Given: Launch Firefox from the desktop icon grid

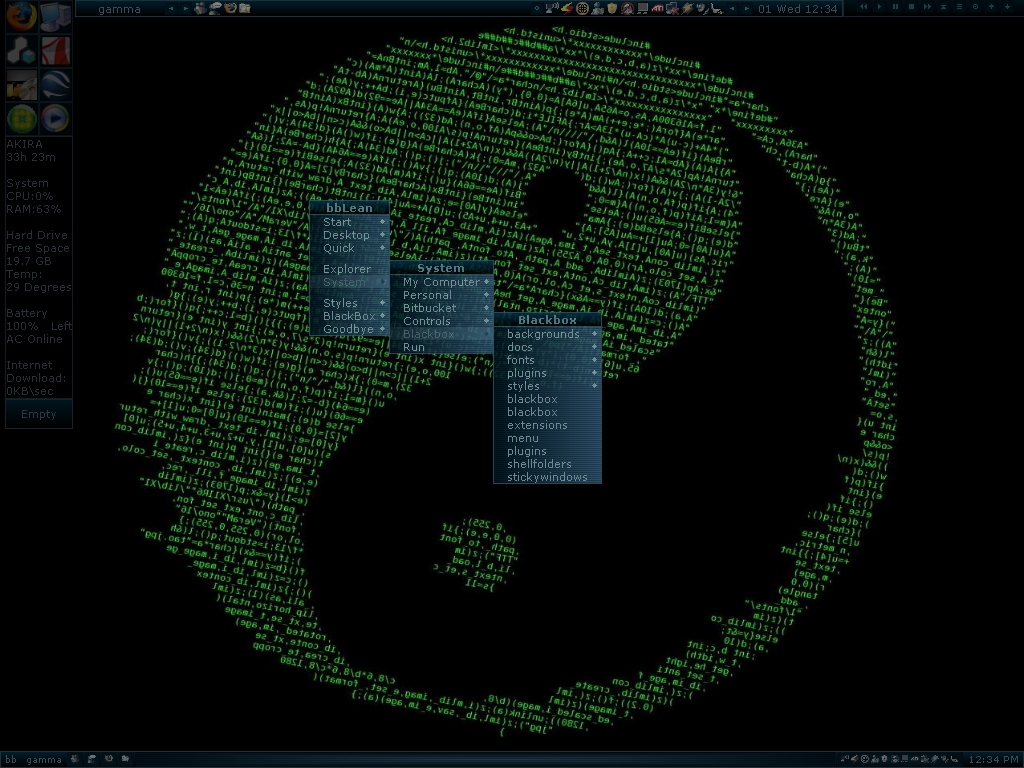Looking at the screenshot, I should point(21,16).
